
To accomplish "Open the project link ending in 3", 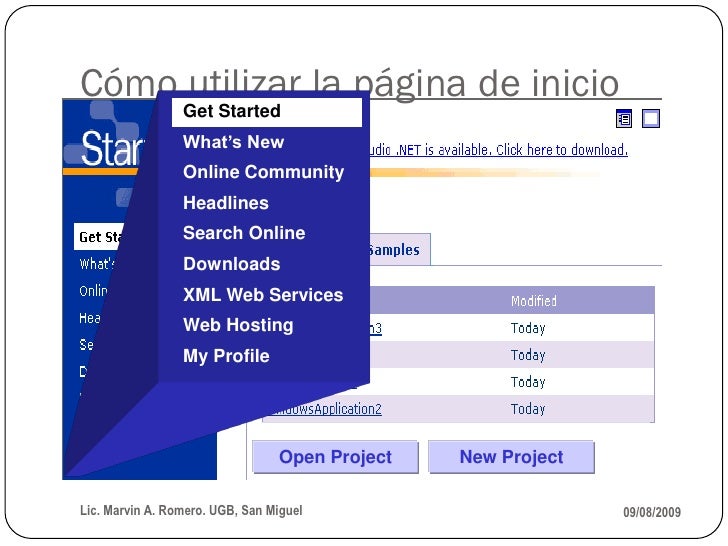I will pyautogui.click(x=376, y=329).
